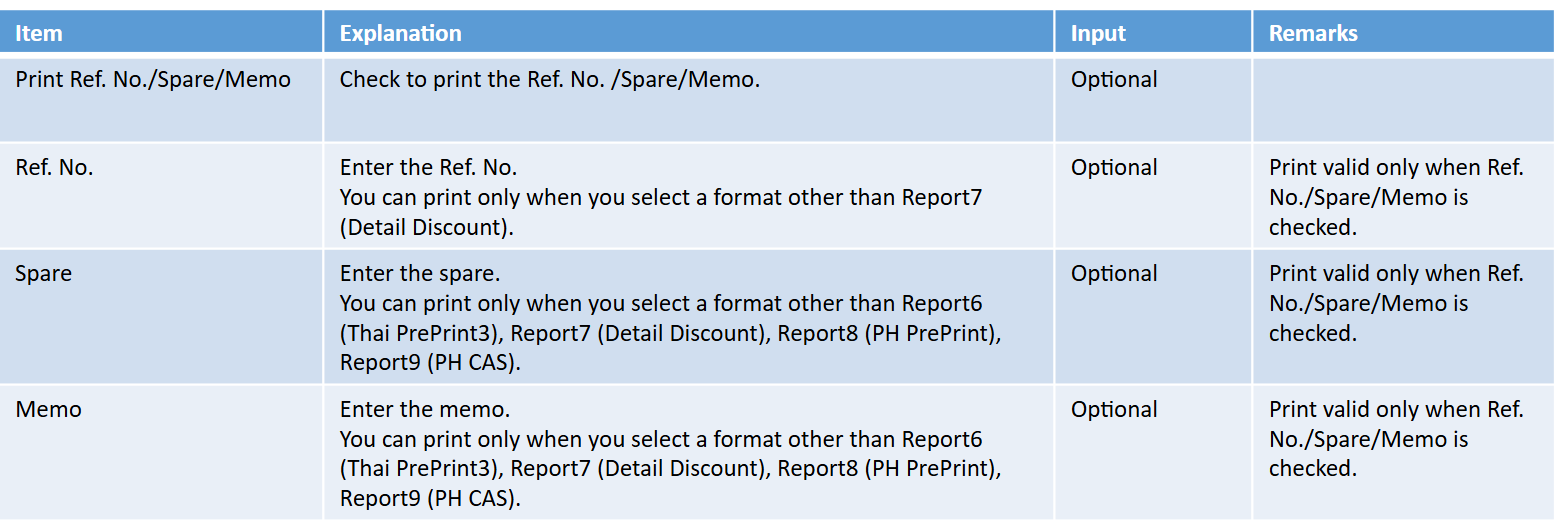1563x523 pixels.
Task: Select the Memo item cell
Action: (161, 452)
